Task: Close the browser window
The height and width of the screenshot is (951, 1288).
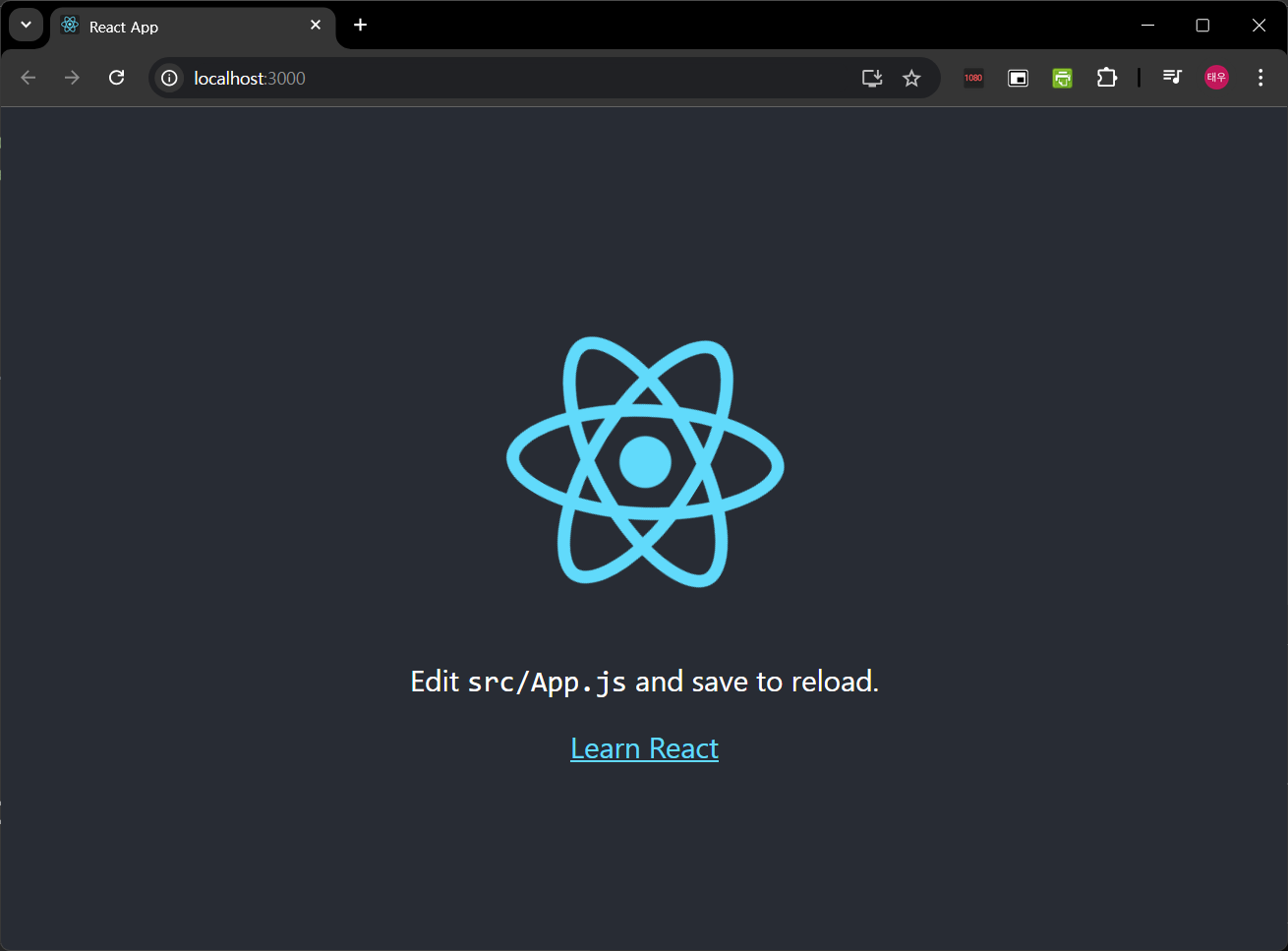Action: click(1259, 26)
